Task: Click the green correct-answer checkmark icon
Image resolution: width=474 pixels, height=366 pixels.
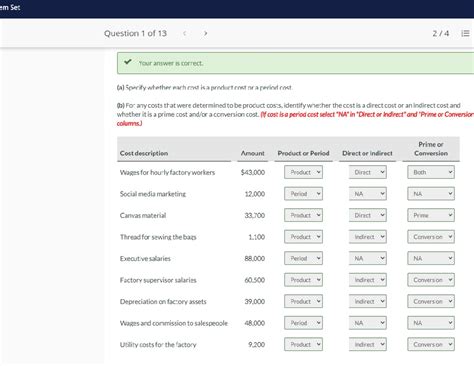Action: coord(128,62)
